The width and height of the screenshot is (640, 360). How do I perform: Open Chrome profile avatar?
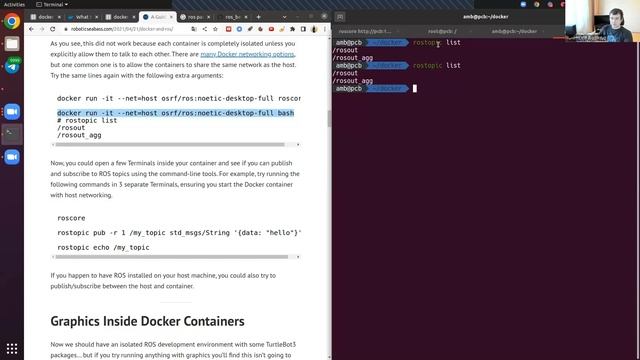click(314, 29)
